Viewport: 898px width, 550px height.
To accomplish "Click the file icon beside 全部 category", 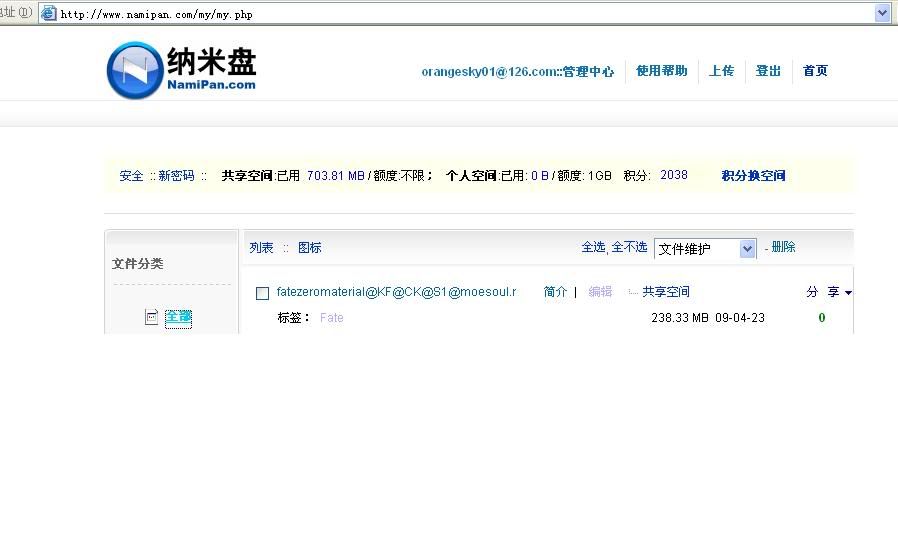I will (151, 317).
